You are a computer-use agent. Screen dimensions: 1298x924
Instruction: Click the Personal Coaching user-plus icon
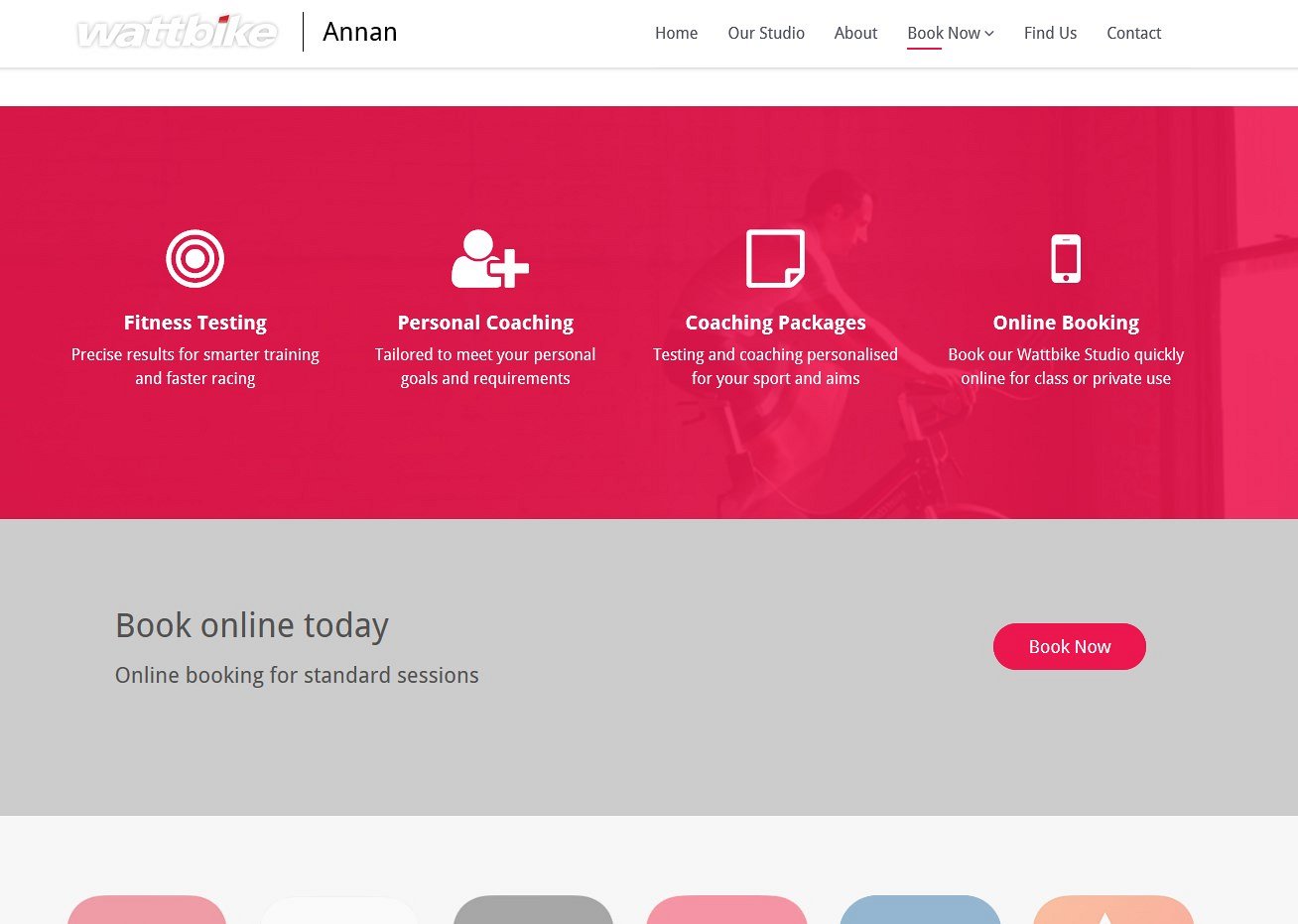[x=488, y=259]
